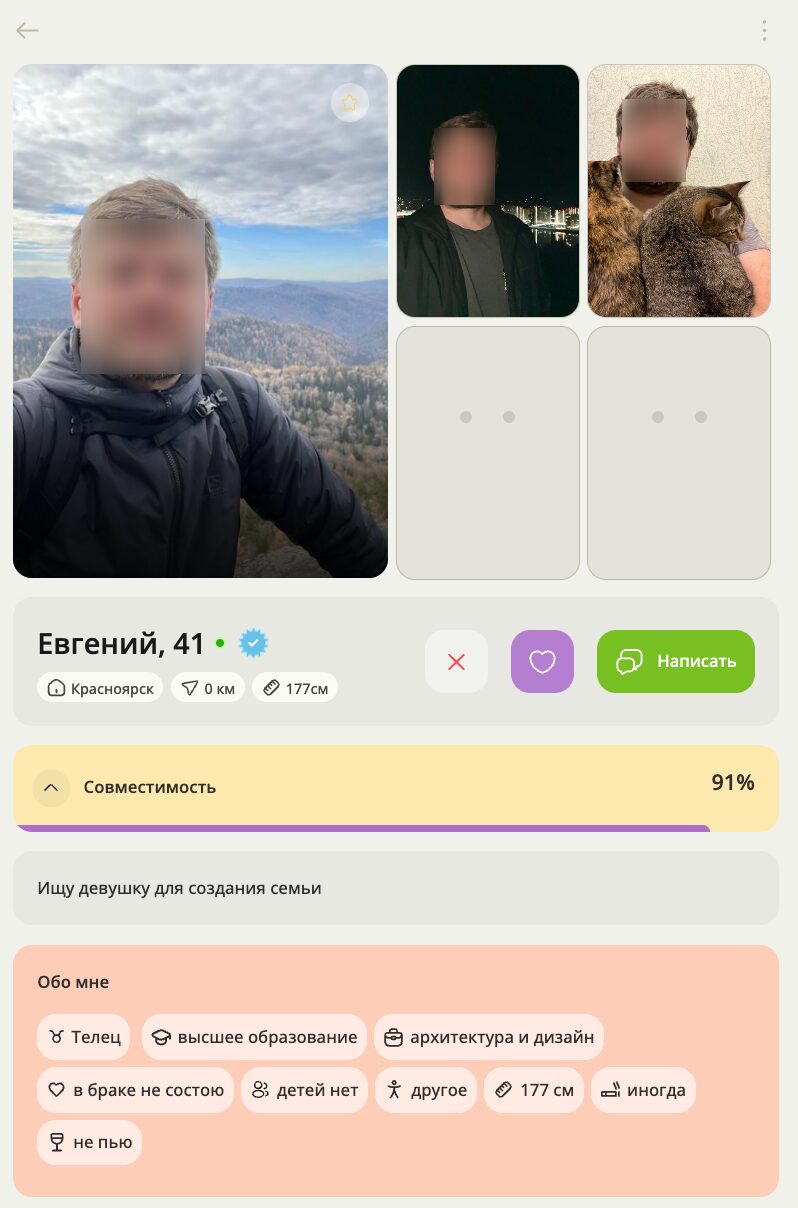798x1208 pixels.
Task: Open the photo with cats thumbnail
Action: [x=679, y=191]
